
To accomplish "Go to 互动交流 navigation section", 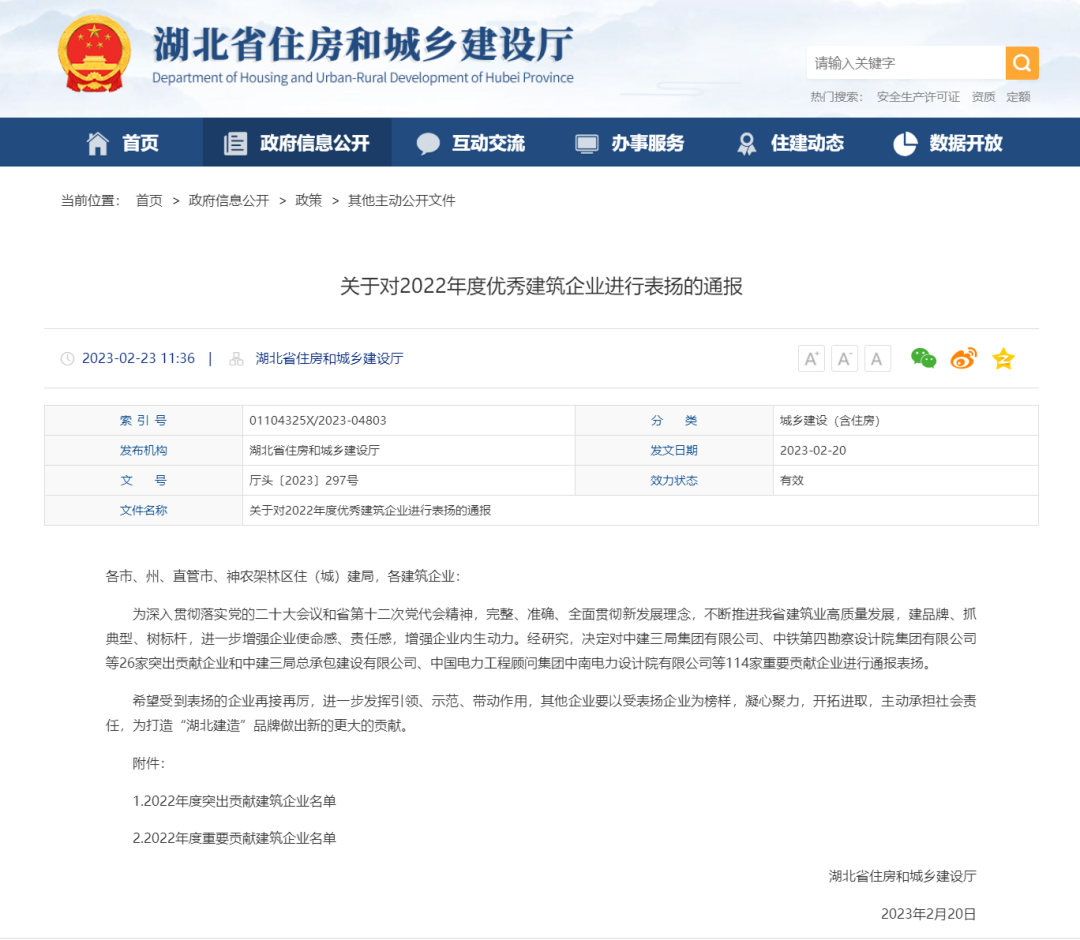I will point(471,143).
